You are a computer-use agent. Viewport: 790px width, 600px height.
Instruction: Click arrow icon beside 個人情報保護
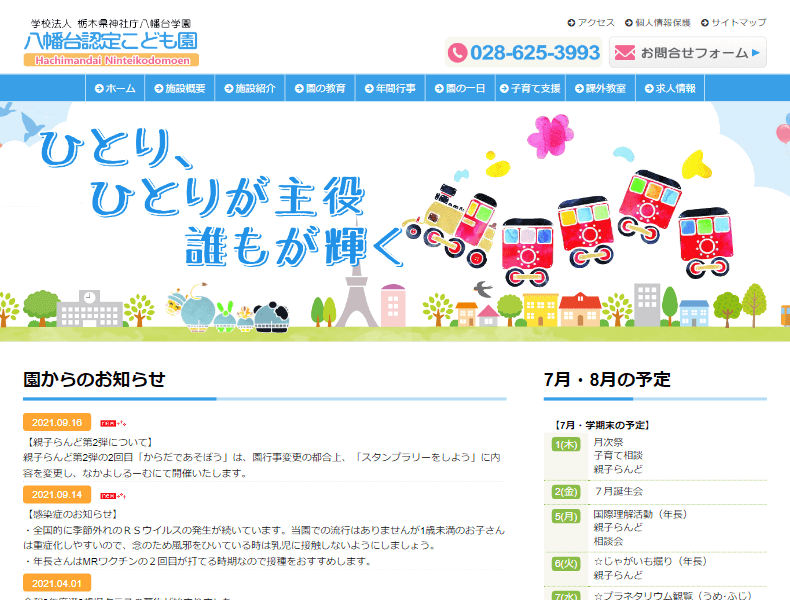click(629, 23)
